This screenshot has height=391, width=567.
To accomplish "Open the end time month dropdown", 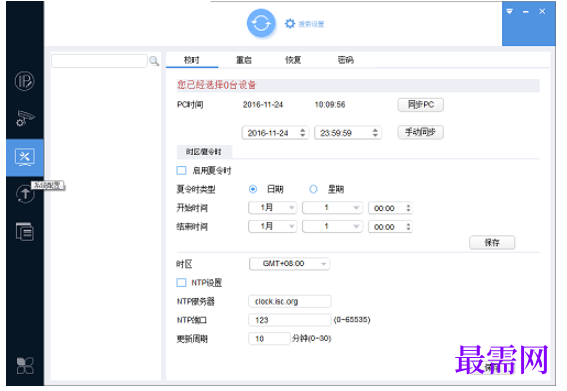I will pyautogui.click(x=272, y=226).
